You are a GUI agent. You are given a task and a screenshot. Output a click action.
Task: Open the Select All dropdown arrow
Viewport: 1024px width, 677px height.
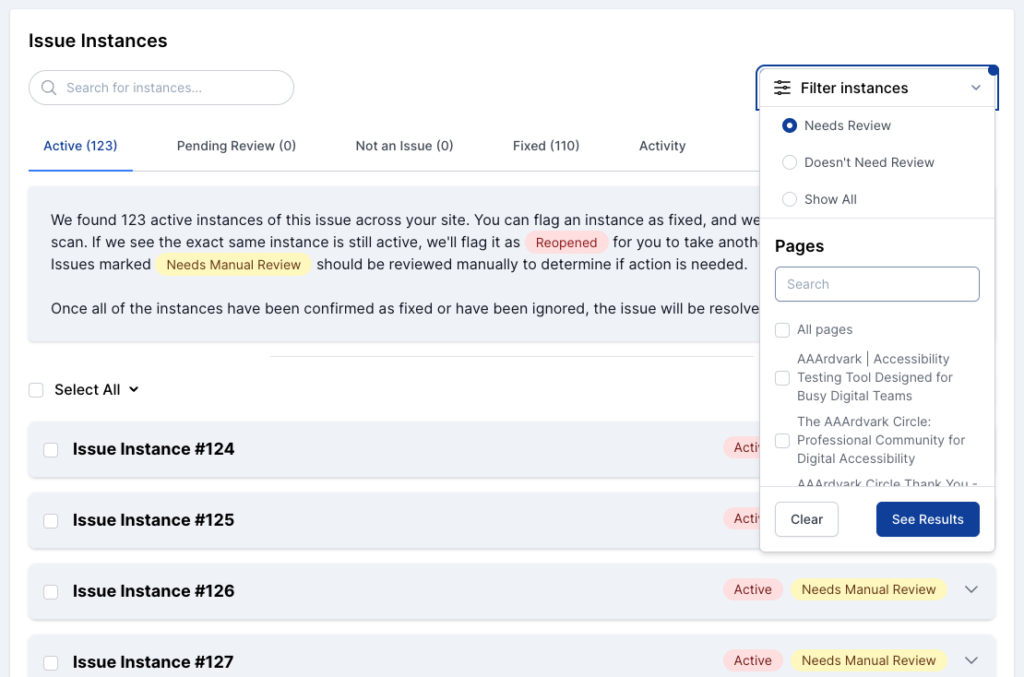134,390
